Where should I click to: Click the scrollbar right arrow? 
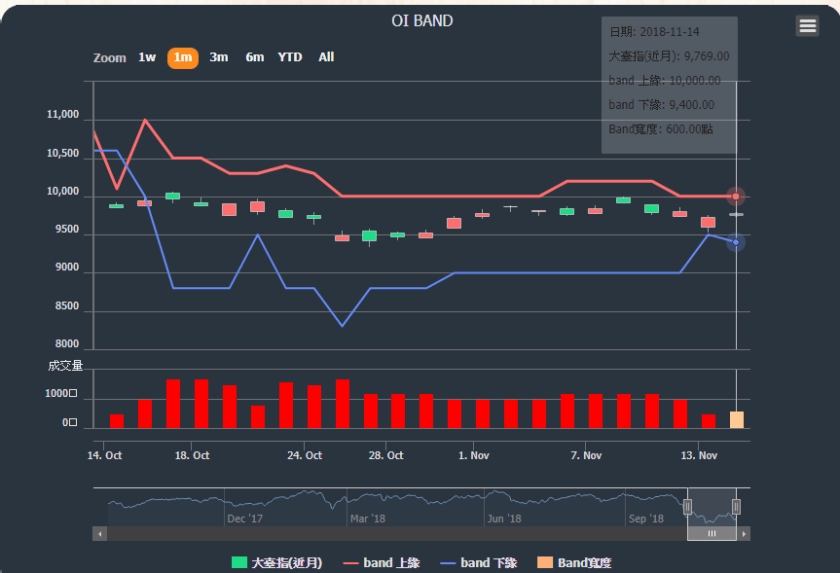743,534
